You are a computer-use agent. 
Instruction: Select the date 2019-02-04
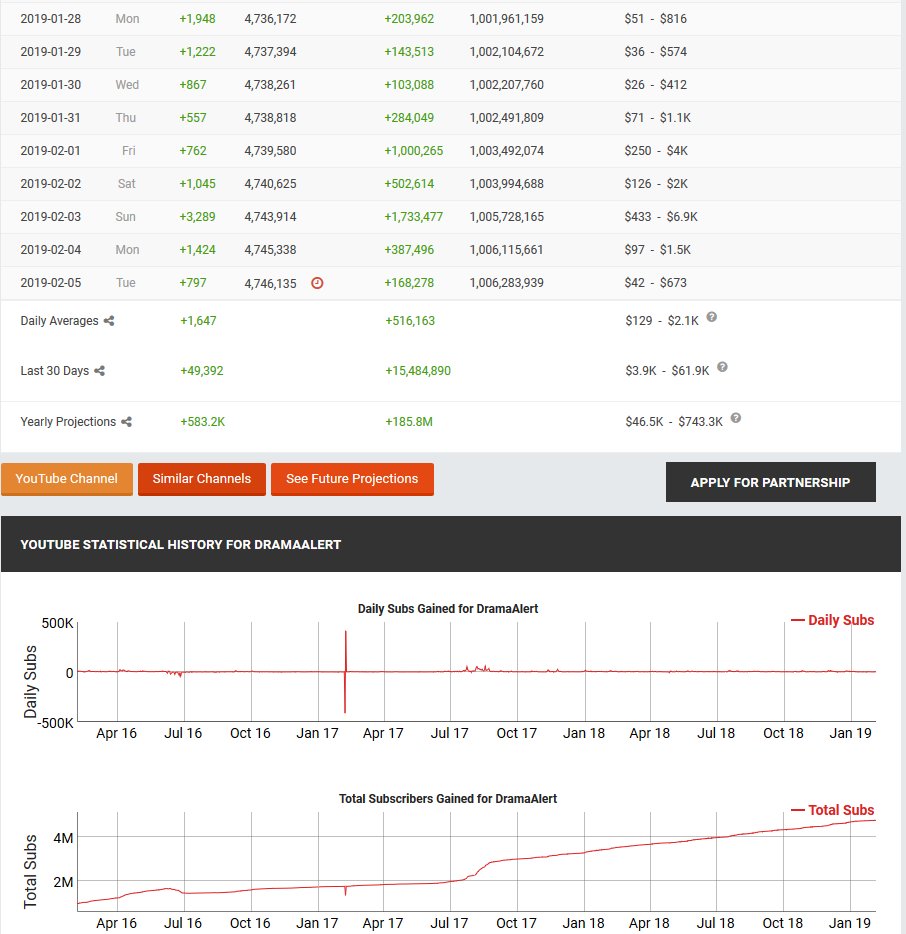click(51, 250)
